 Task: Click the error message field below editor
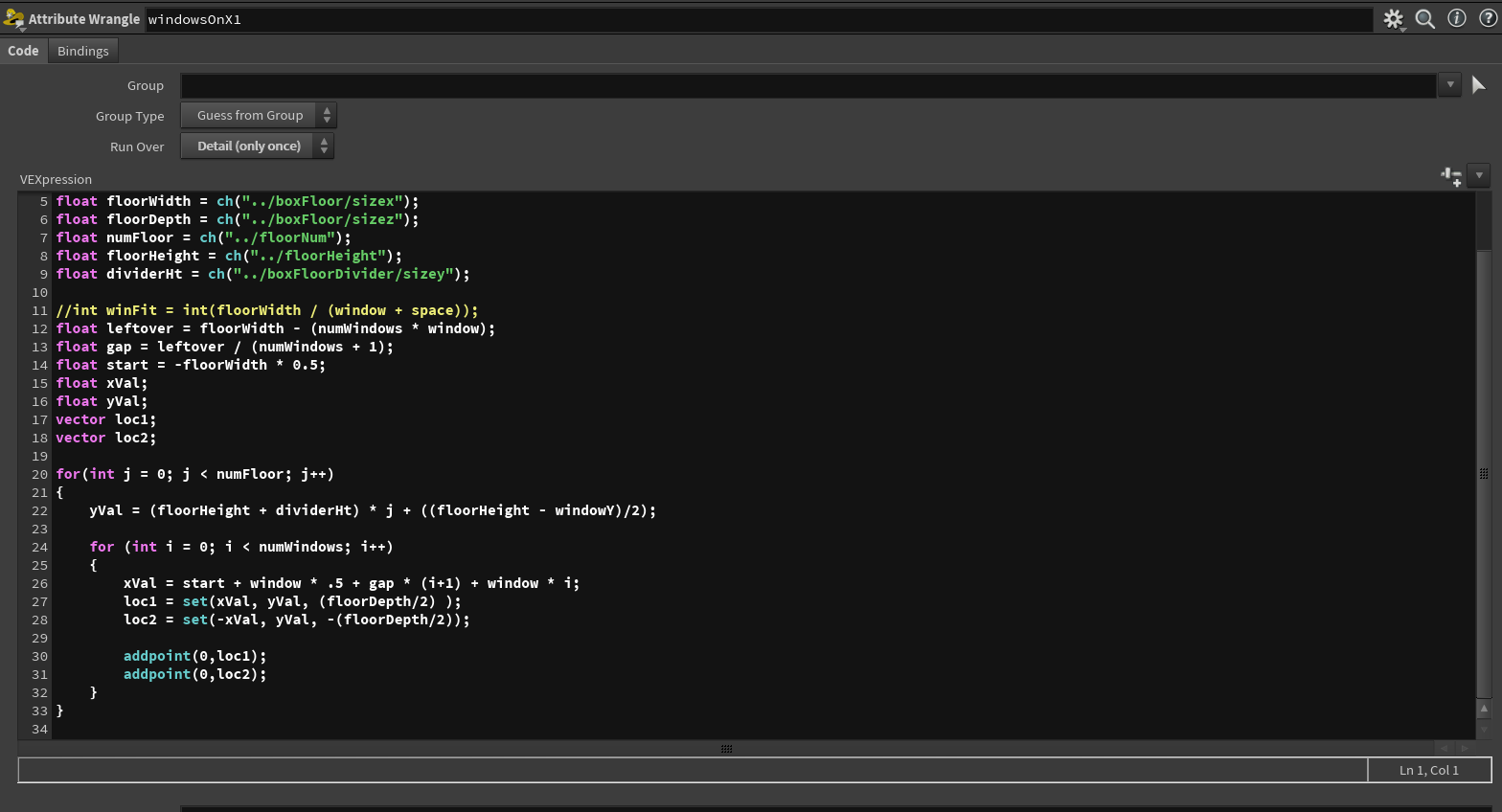click(x=693, y=770)
